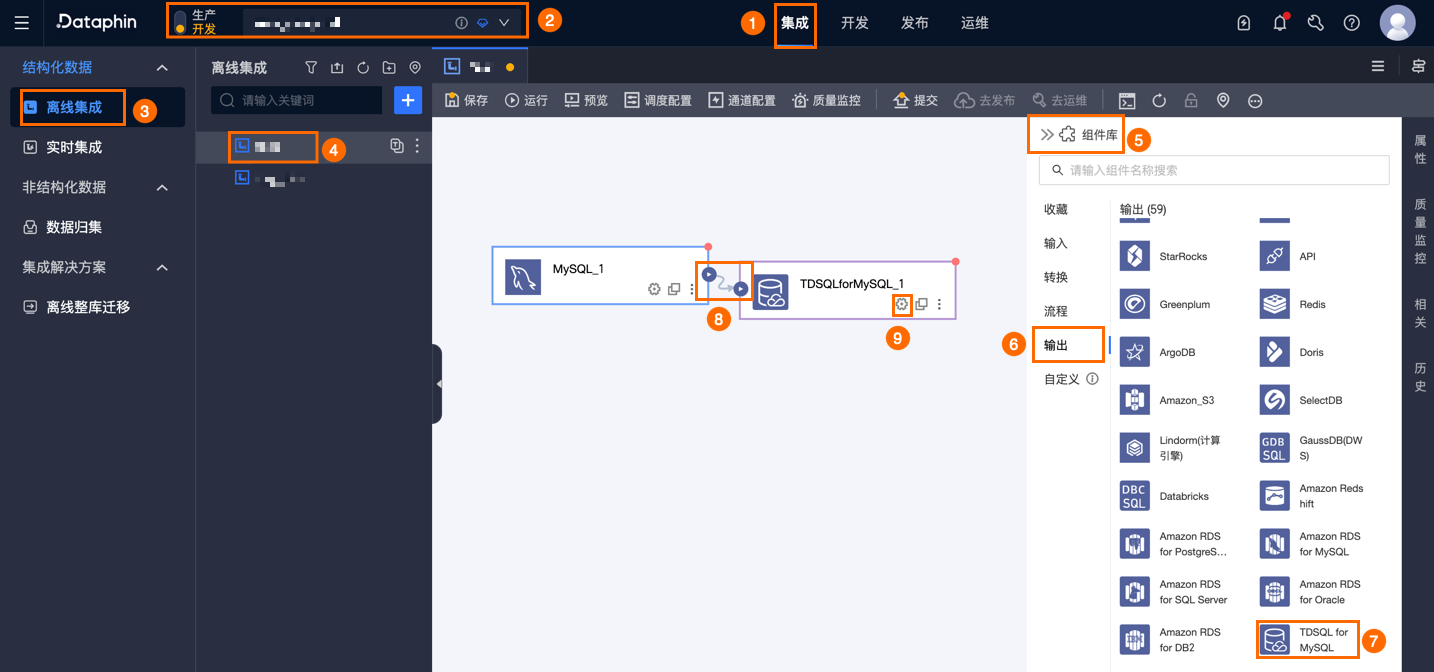Image resolution: width=1434 pixels, height=672 pixels.
Task: Open the 属性 side panel
Action: [x=1420, y=150]
